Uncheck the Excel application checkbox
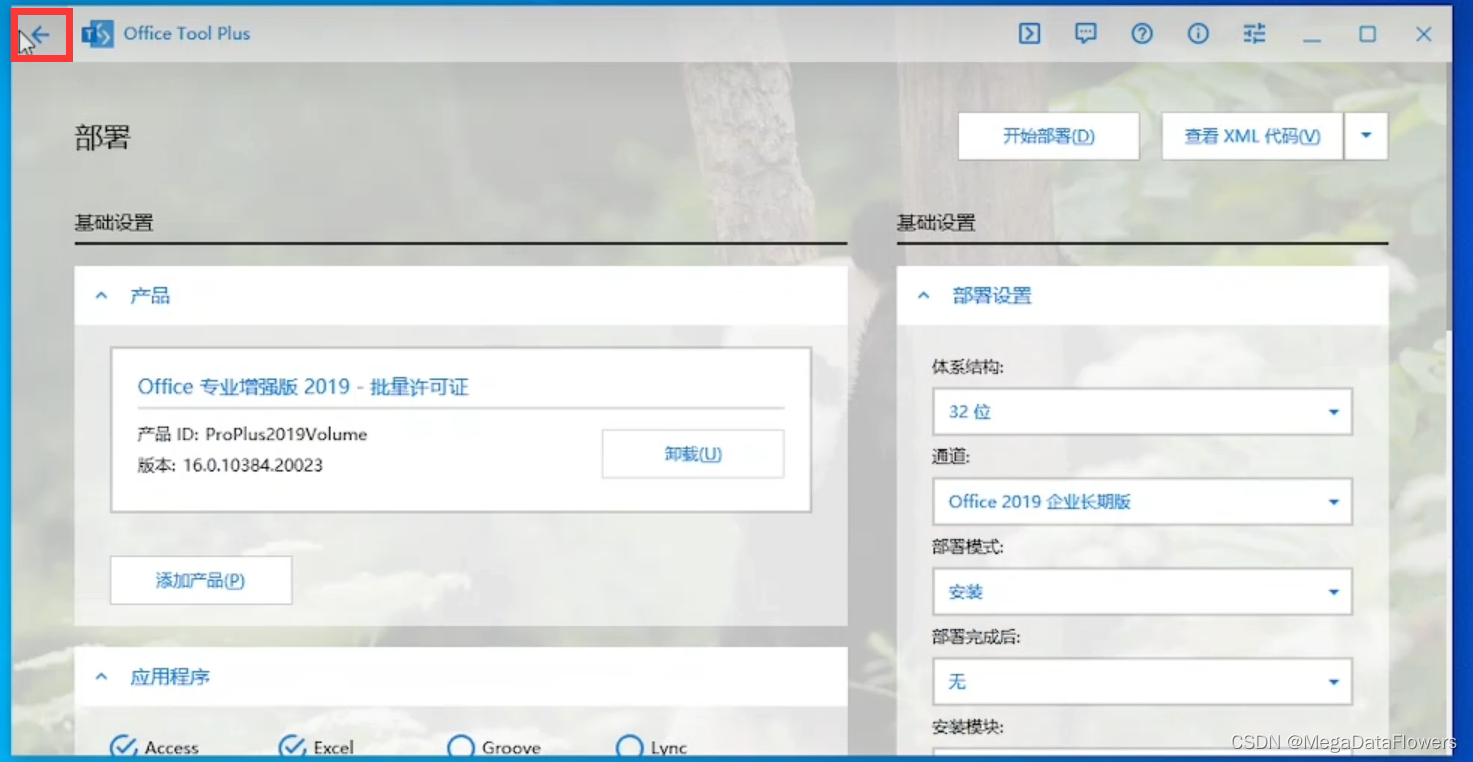 (x=292, y=747)
